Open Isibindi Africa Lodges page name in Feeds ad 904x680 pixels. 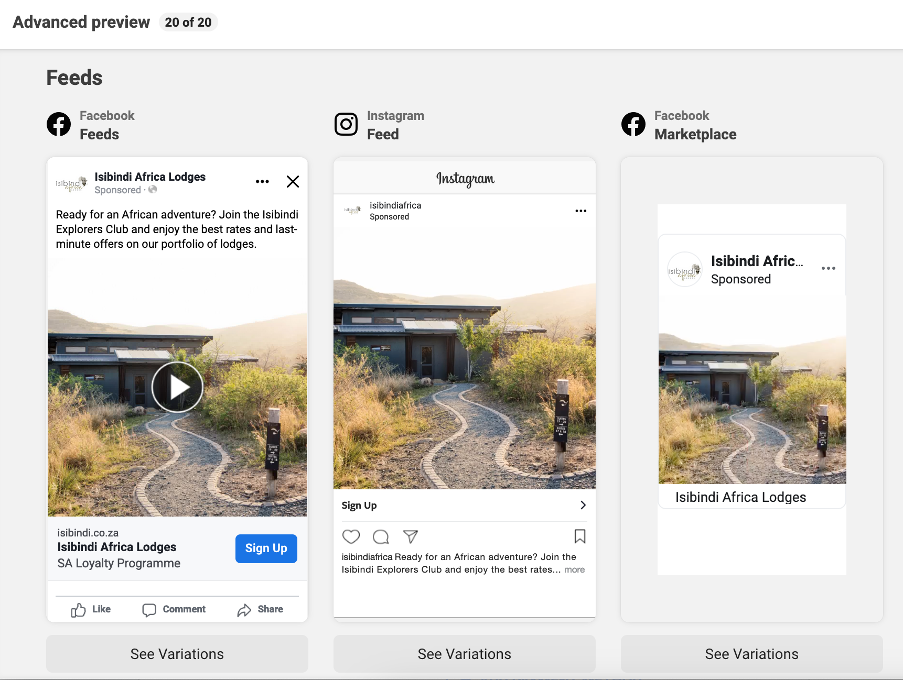[150, 176]
